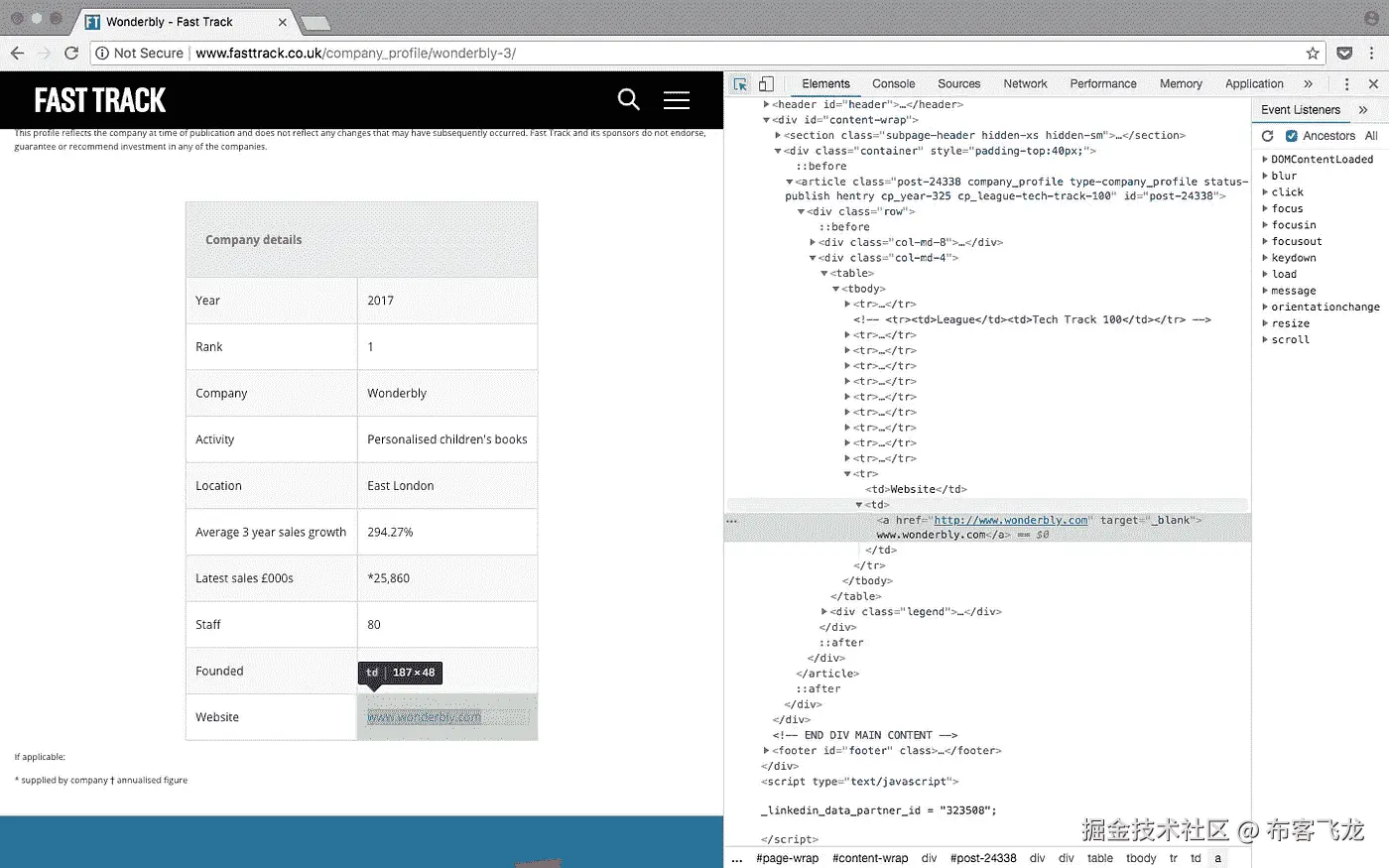
Task: Open the Performance tab
Action: point(1103,84)
